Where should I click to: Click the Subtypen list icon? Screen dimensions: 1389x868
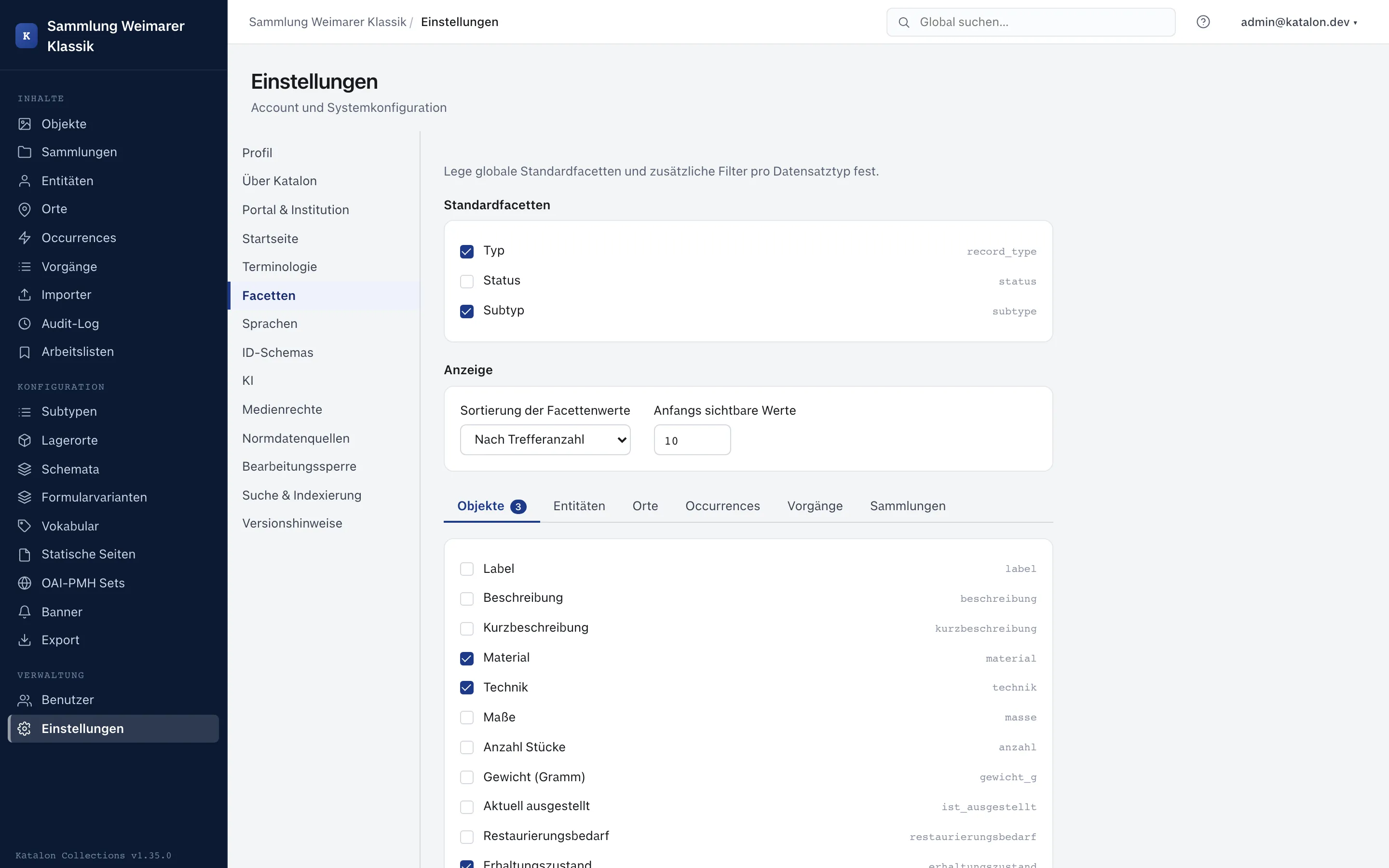coord(25,412)
